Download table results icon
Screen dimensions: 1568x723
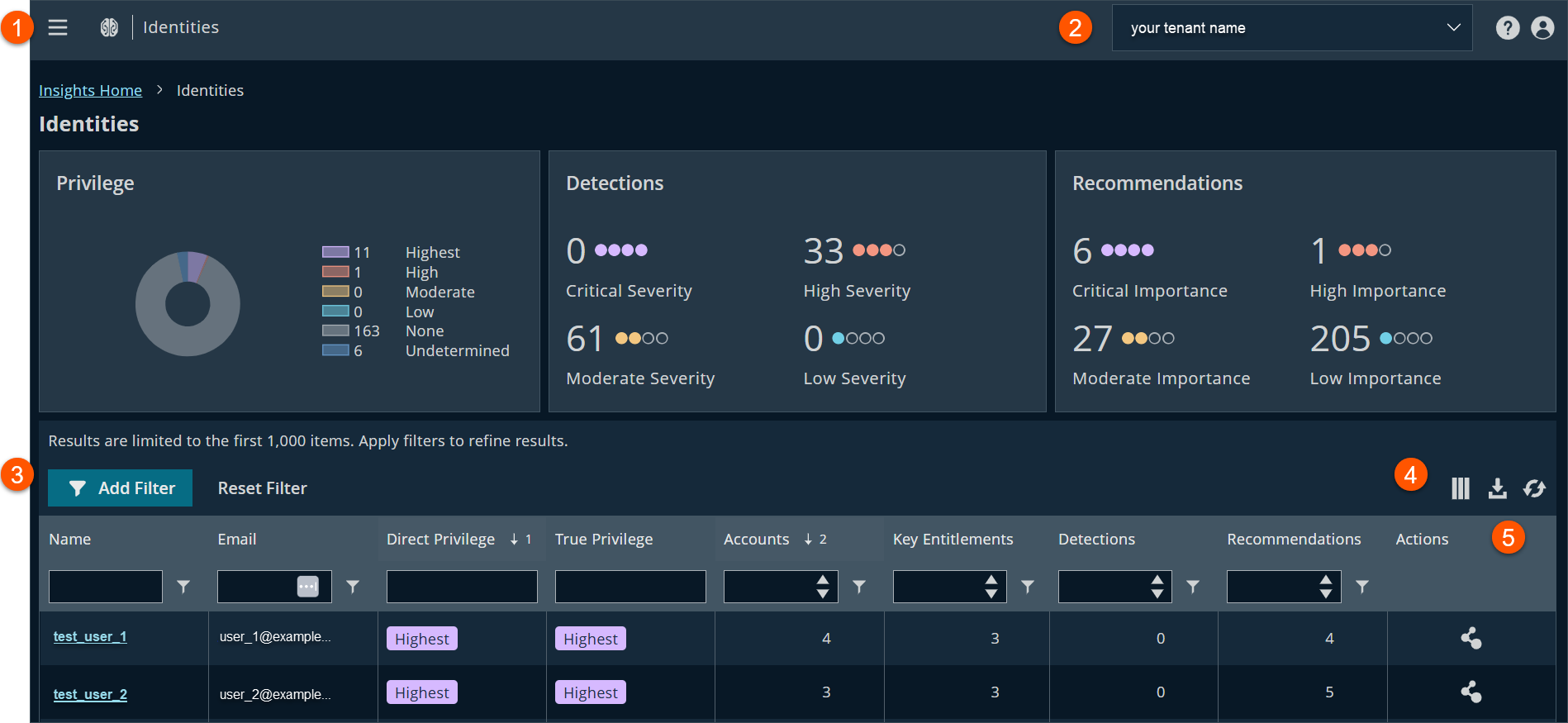1498,488
